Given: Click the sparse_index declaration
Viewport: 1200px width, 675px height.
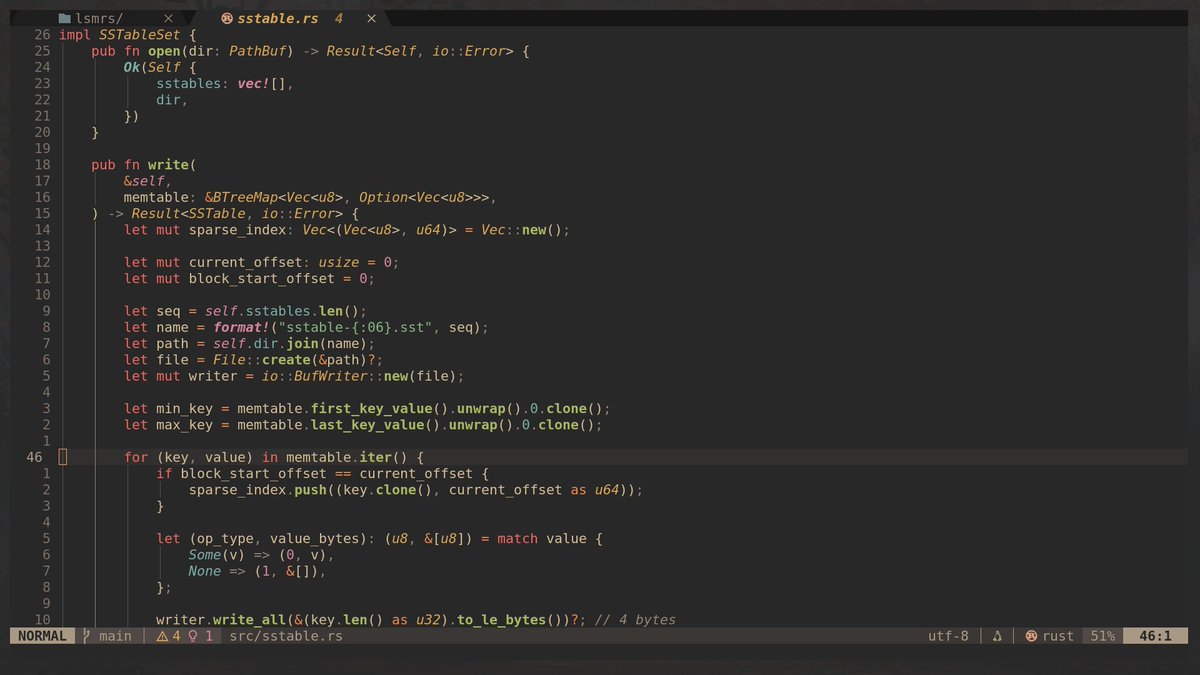Looking at the screenshot, I should tap(346, 230).
